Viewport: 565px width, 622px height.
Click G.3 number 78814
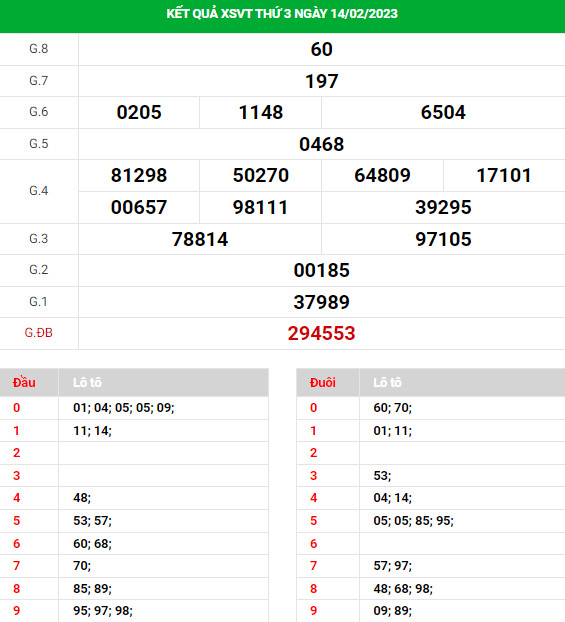click(x=200, y=239)
